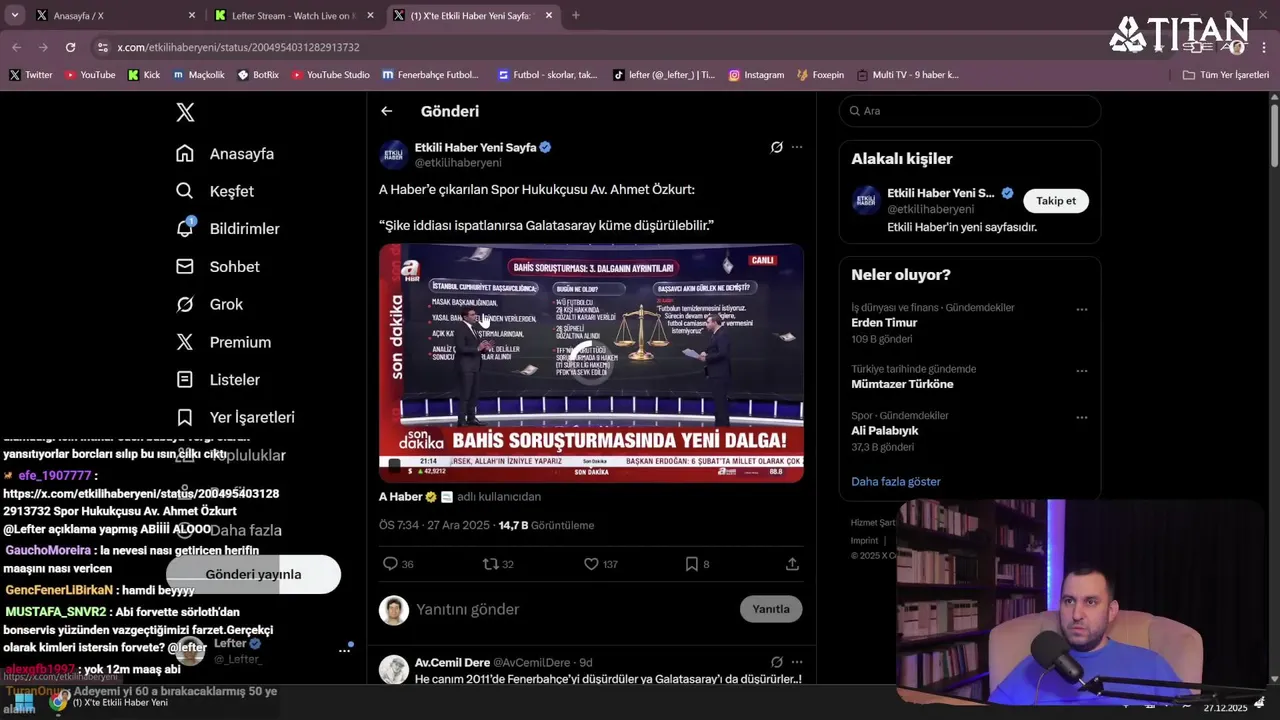Play the Bahis Soruşturması video thumbnail
The image size is (1280, 720).
pyautogui.click(x=591, y=363)
